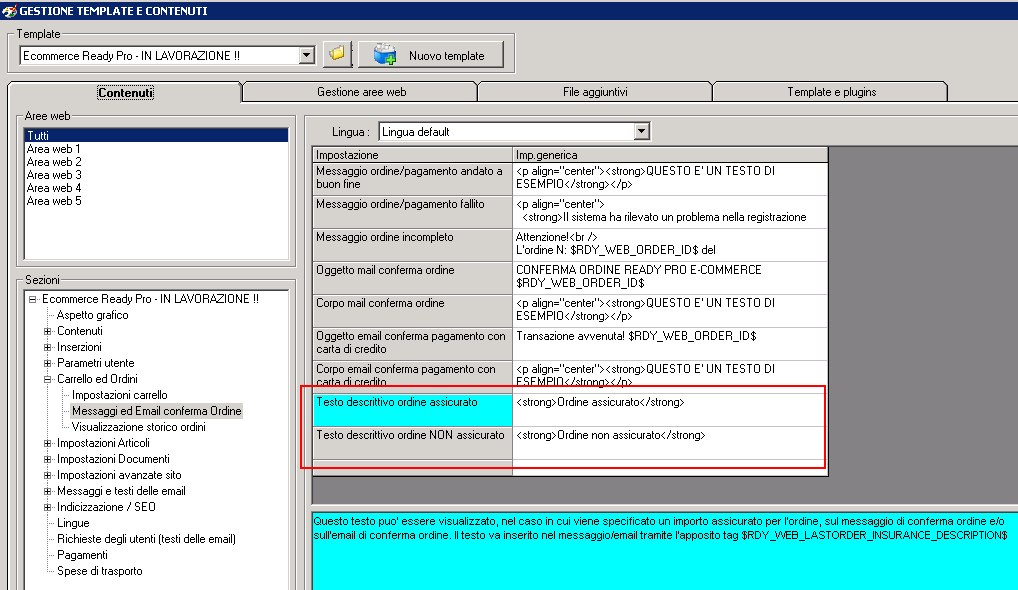Select Visualizzazione storico ordini item

[x=138, y=426]
